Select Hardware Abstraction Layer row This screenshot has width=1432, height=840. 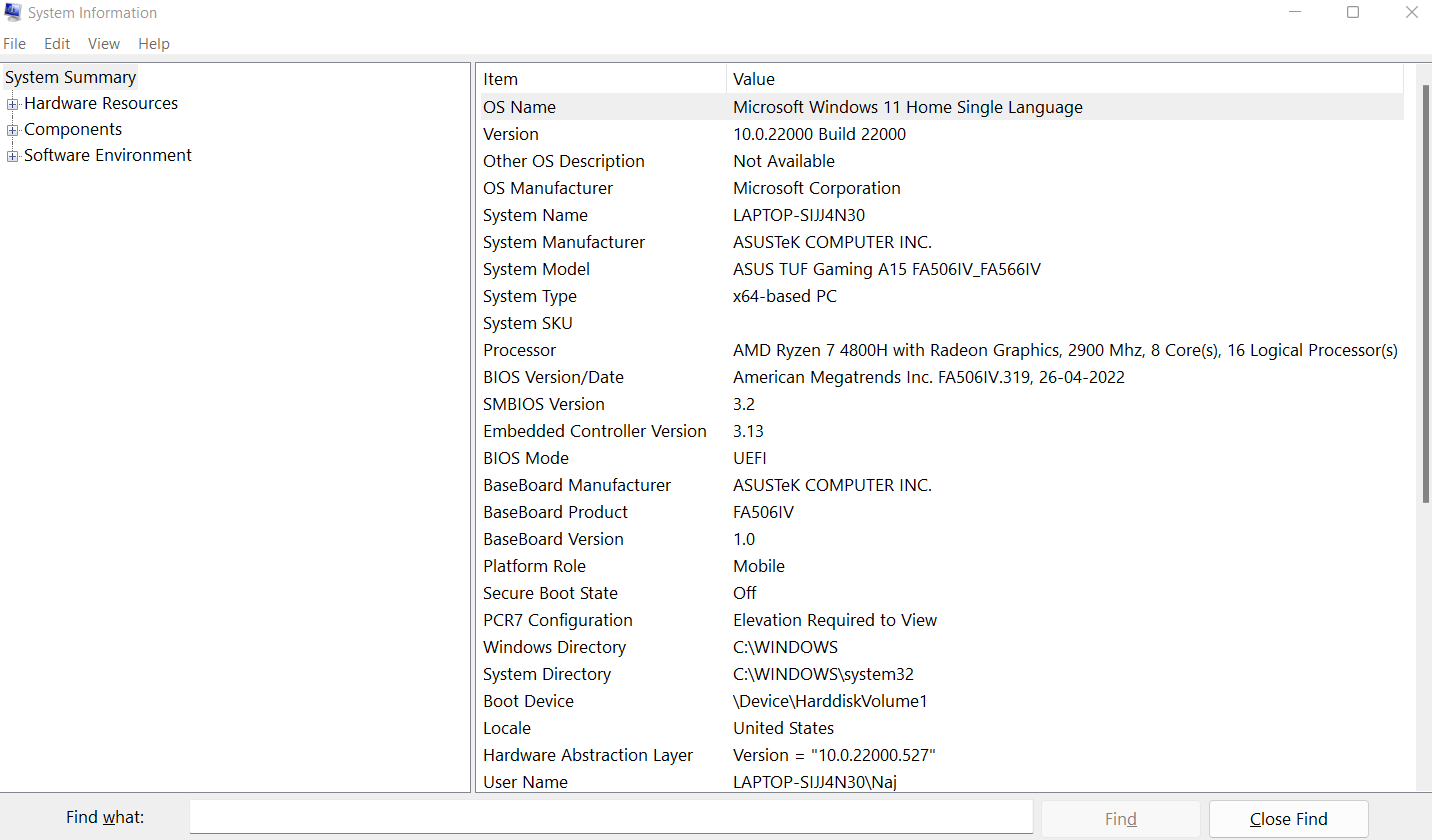[x=942, y=755]
